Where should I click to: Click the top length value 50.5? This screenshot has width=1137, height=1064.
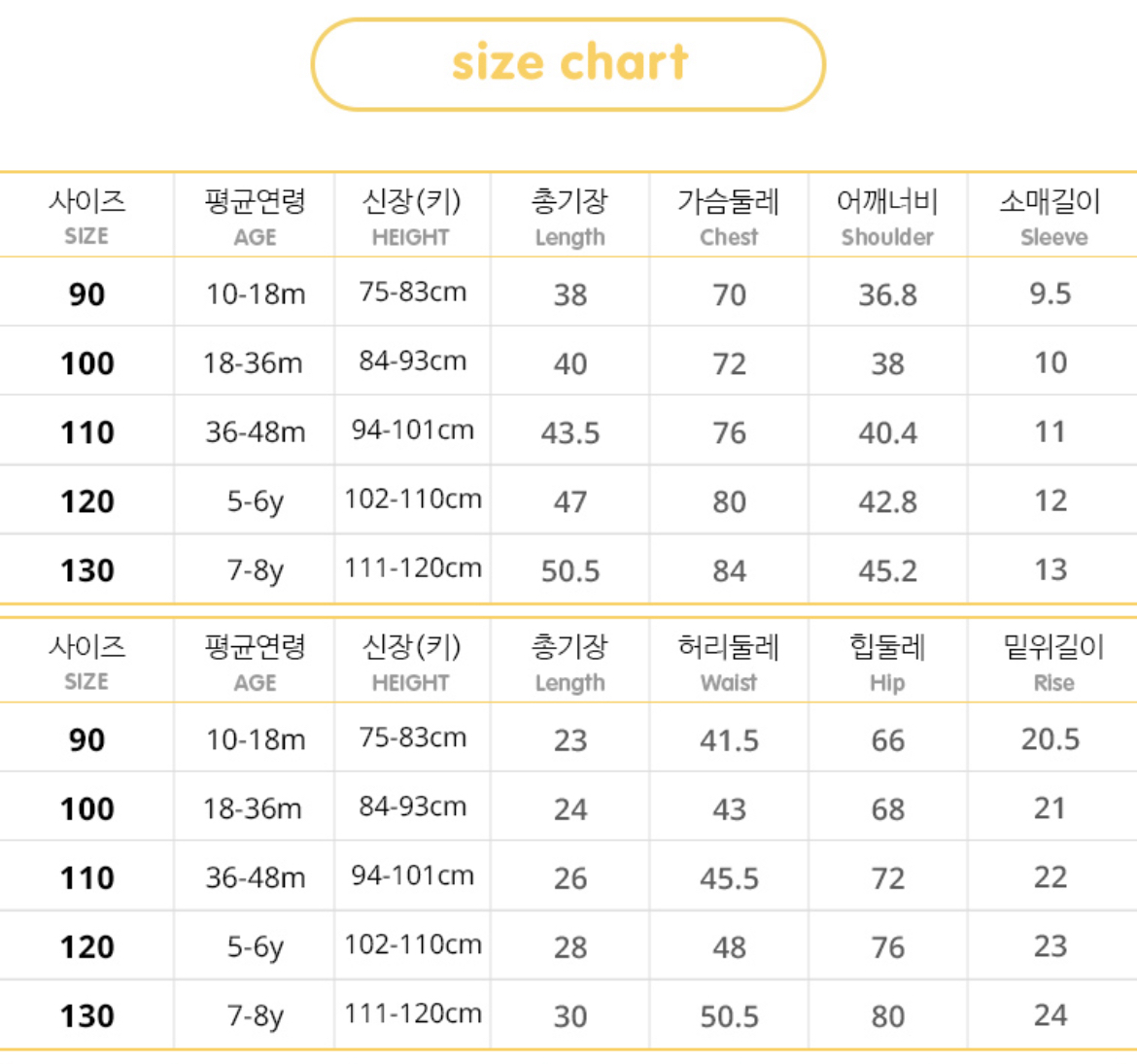(570, 570)
